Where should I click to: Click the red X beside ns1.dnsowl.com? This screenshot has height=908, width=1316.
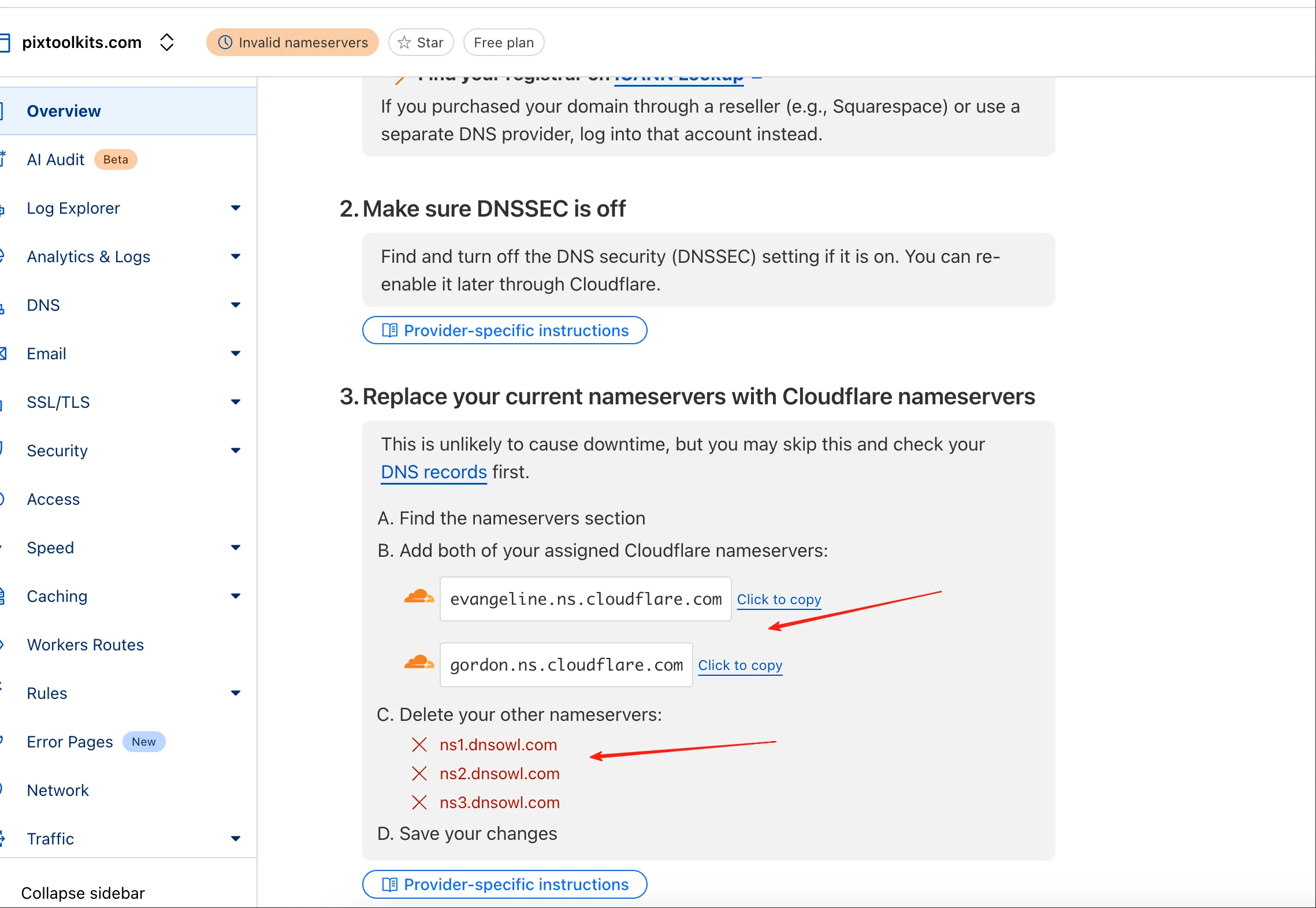tap(419, 745)
